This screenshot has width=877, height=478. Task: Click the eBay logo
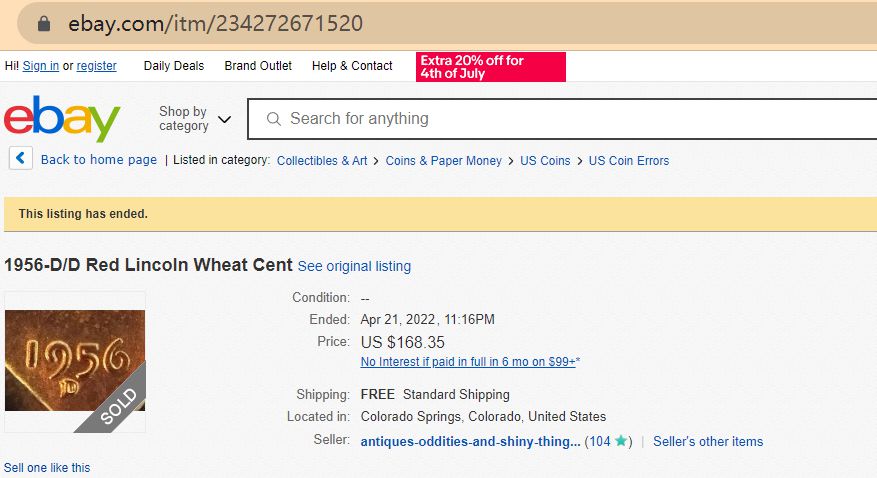click(62, 119)
